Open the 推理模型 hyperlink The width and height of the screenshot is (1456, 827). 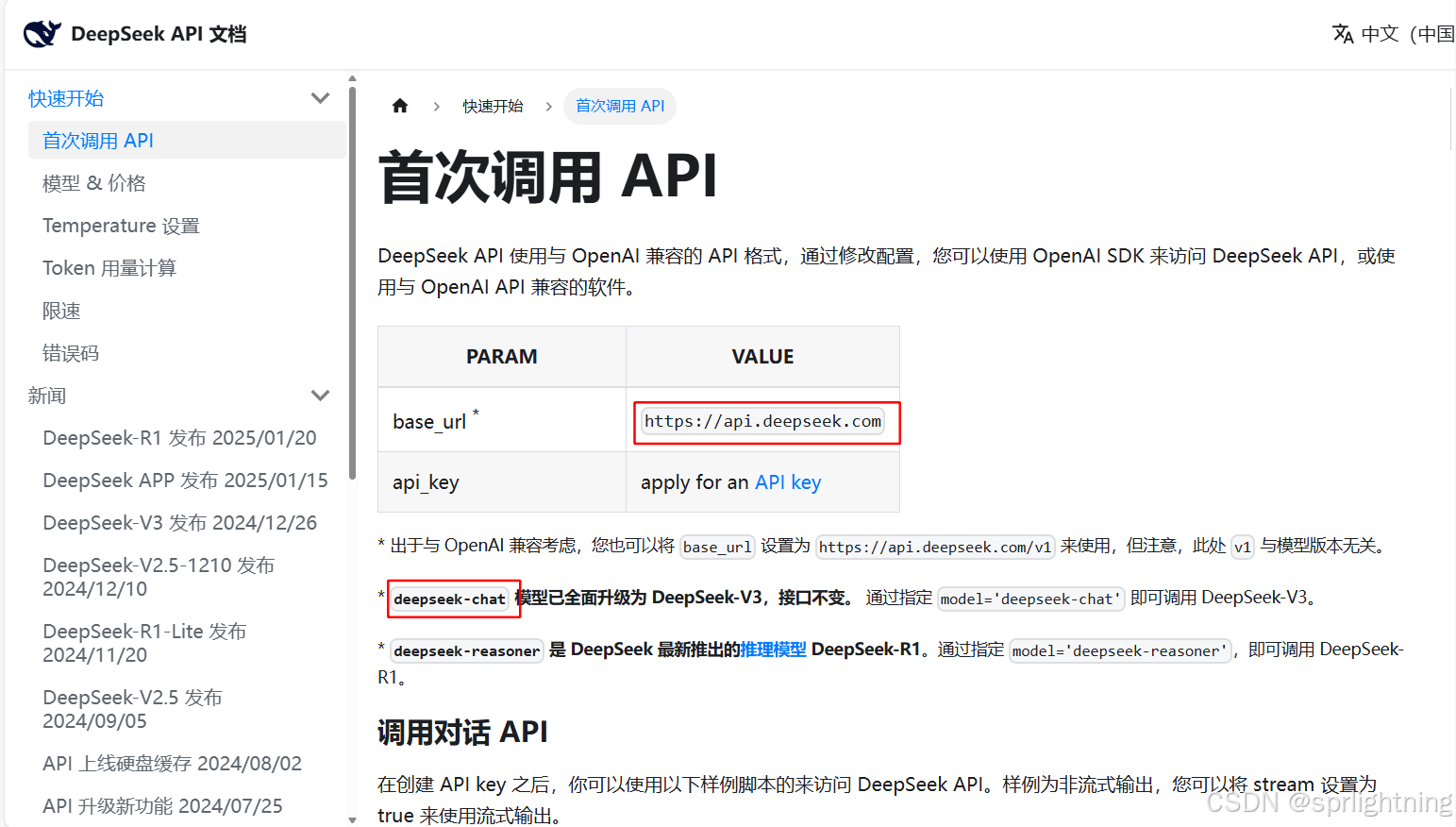(774, 650)
